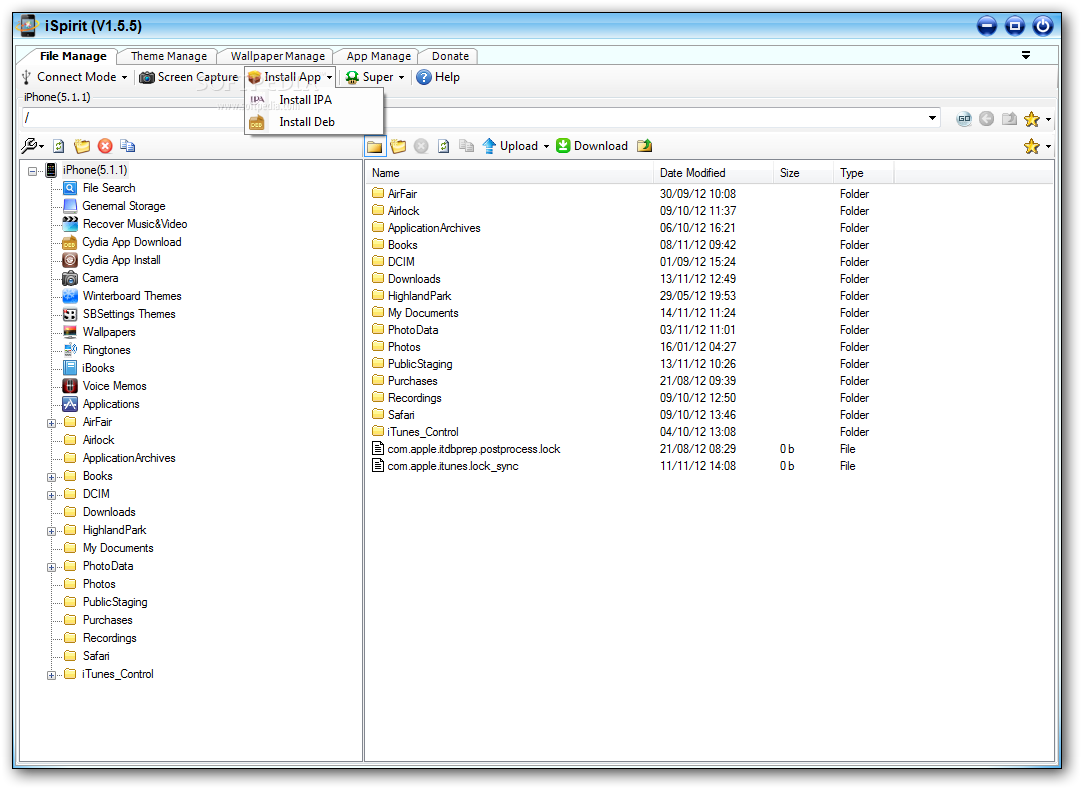The image size is (1082, 789).
Task: Sort files by the Date Modified column header
Action: point(713,173)
